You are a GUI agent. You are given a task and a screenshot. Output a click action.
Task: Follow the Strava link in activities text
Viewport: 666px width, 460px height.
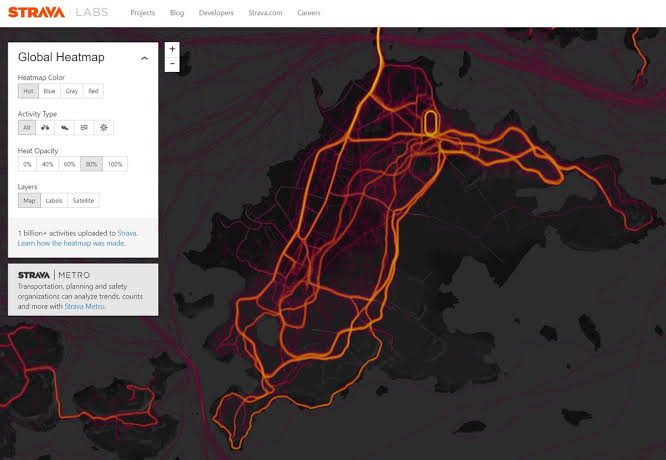pos(127,233)
